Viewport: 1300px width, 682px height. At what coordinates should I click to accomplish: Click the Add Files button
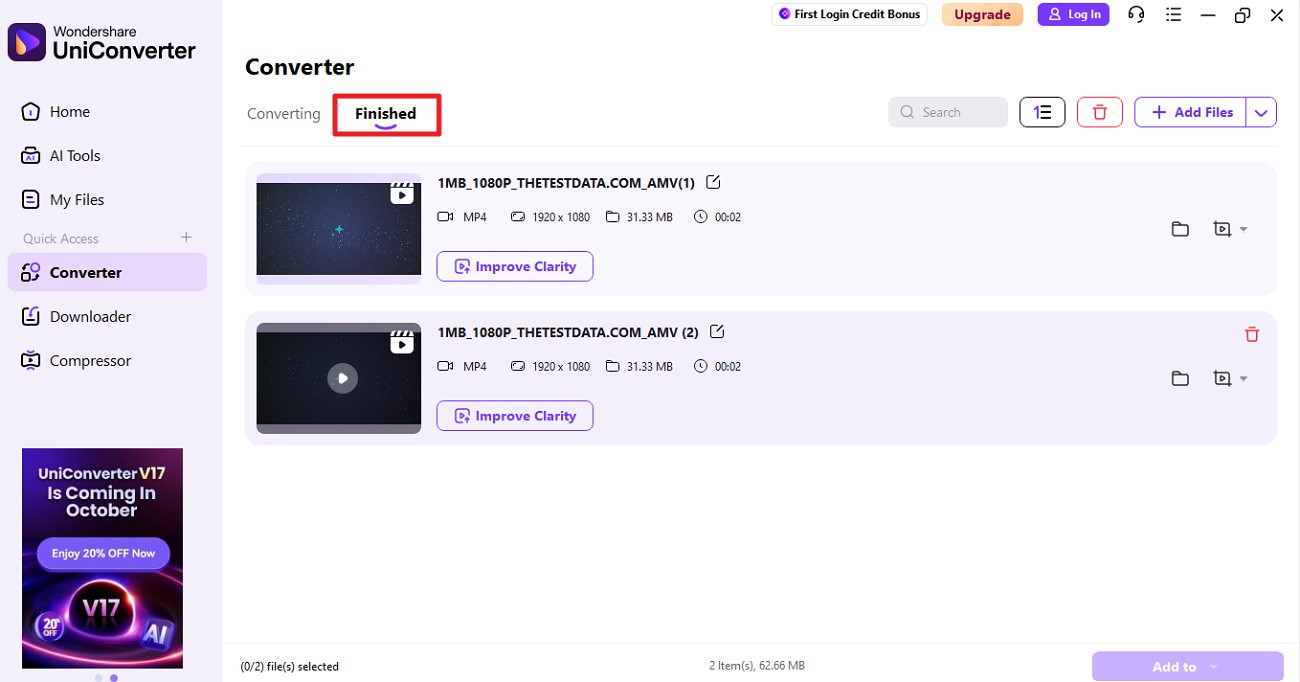pos(1191,112)
